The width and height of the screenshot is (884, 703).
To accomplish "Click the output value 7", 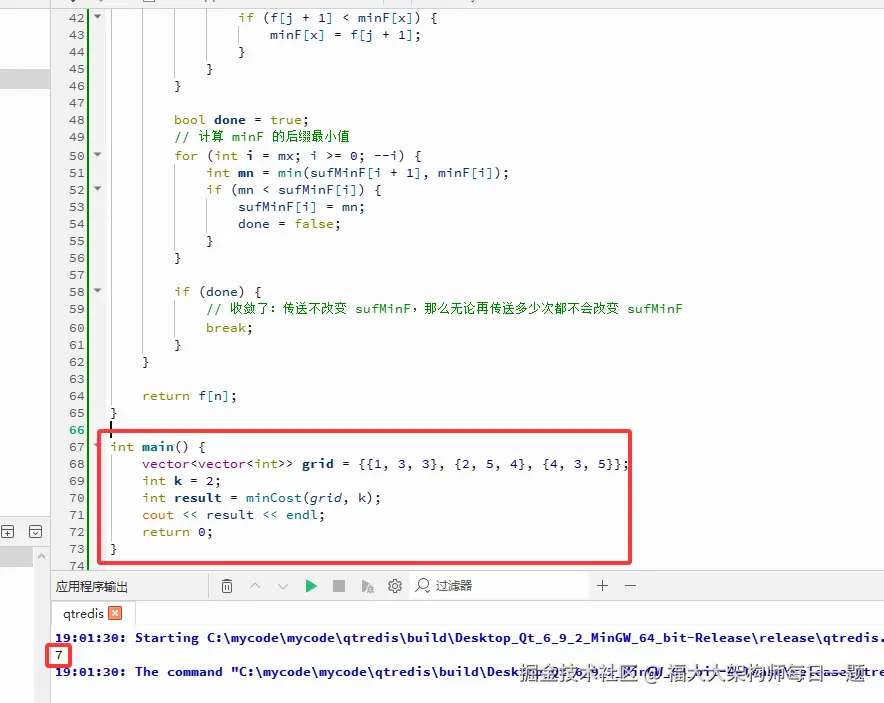I will 59,655.
